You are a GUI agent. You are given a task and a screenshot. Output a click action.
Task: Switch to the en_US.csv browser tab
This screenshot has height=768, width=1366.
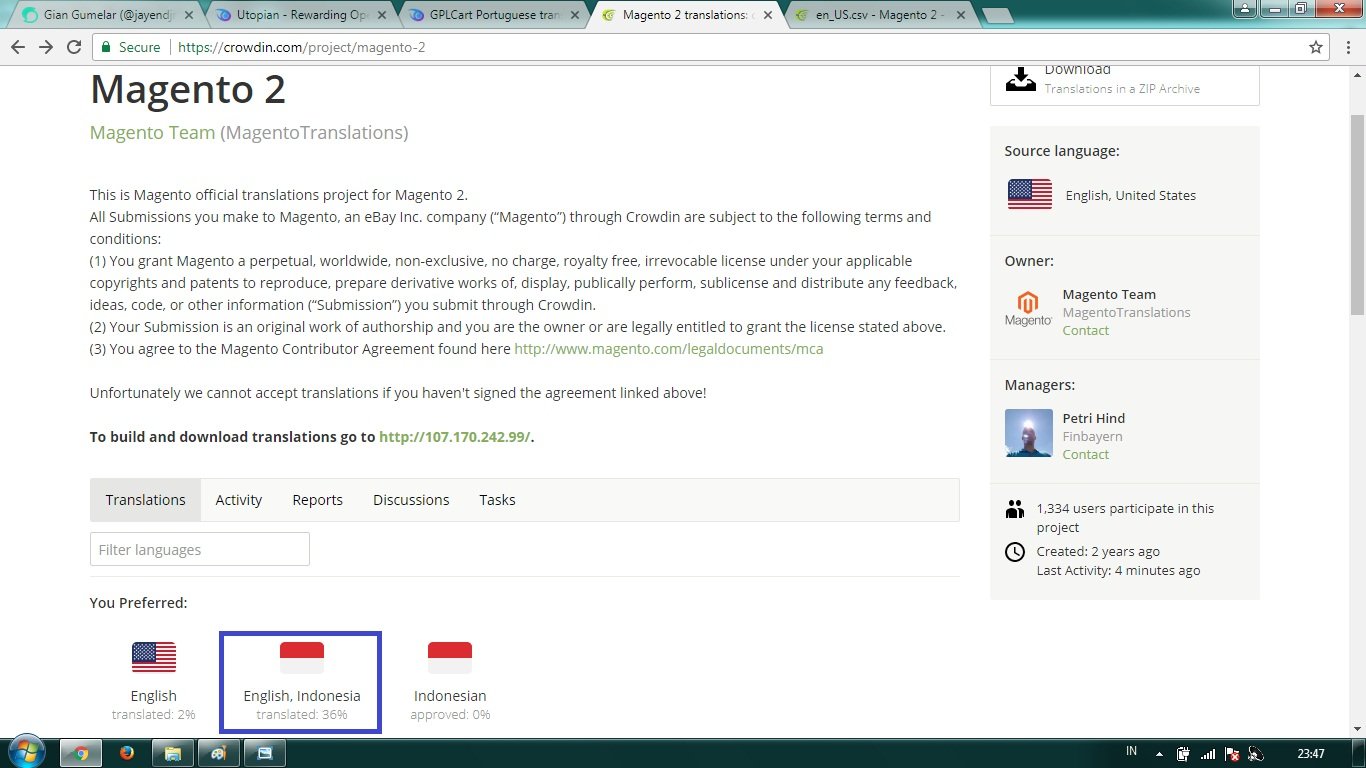(x=880, y=15)
